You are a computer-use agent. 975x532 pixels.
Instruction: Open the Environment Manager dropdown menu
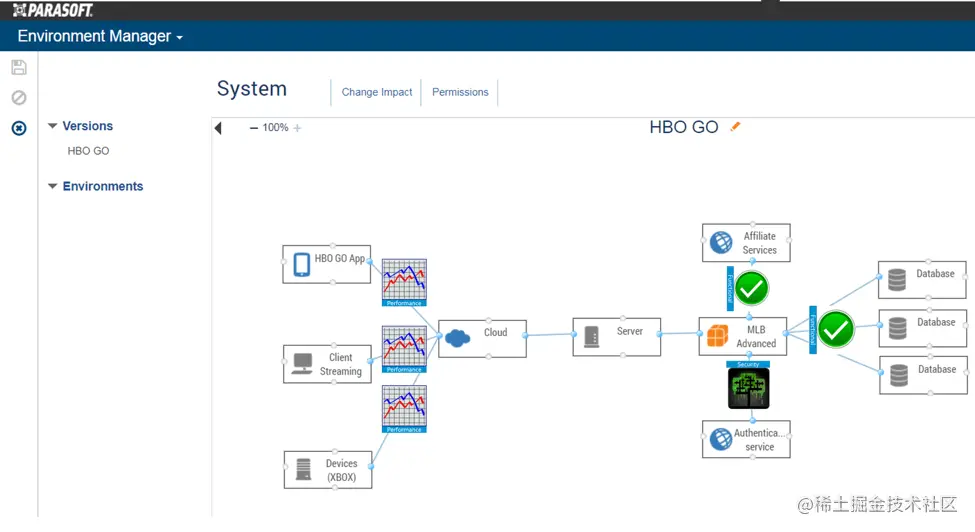(x=100, y=36)
